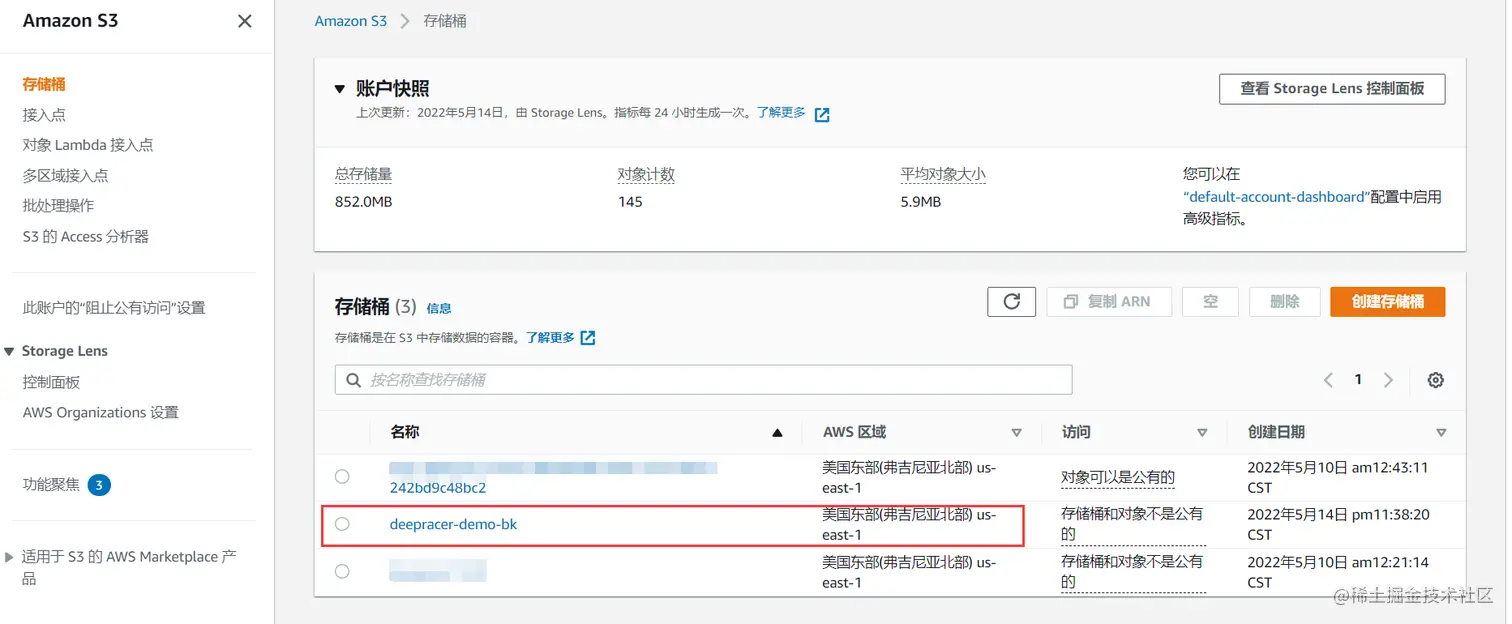Open 此账户的"阻止公有访问"设置

114,308
